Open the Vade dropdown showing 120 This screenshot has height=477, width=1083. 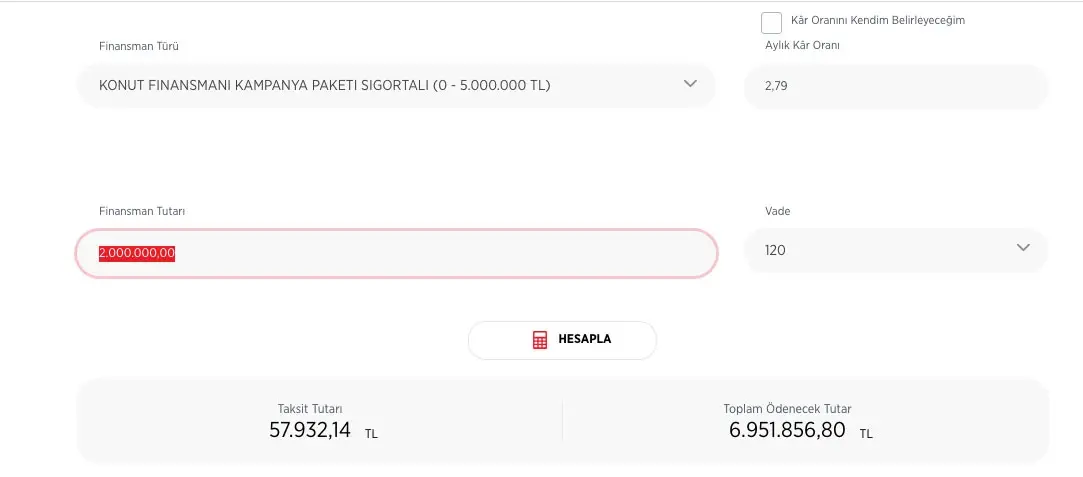tap(895, 250)
